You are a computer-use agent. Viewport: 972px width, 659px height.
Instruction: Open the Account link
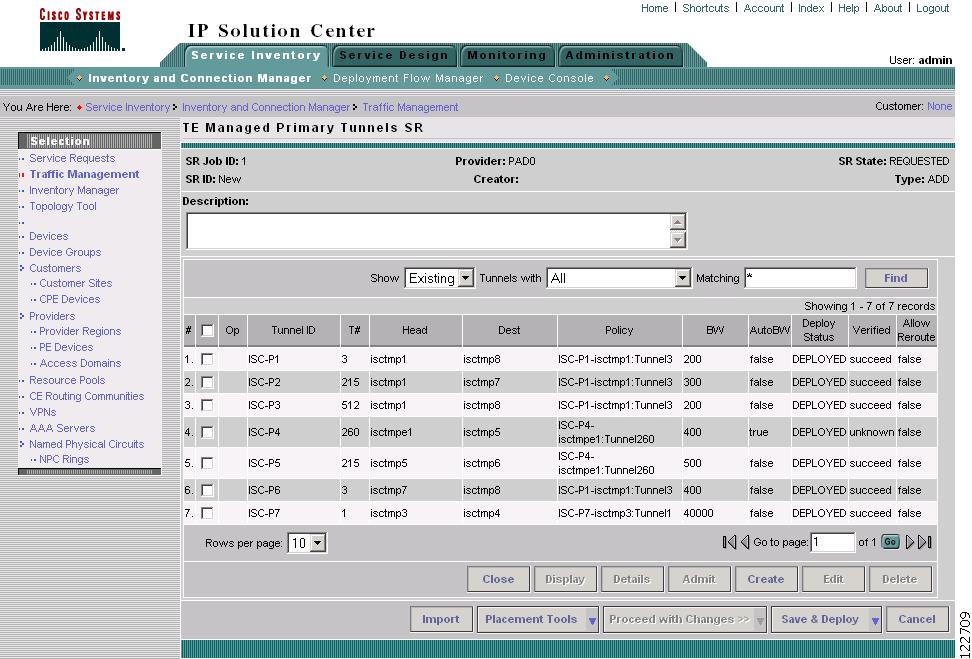[764, 8]
